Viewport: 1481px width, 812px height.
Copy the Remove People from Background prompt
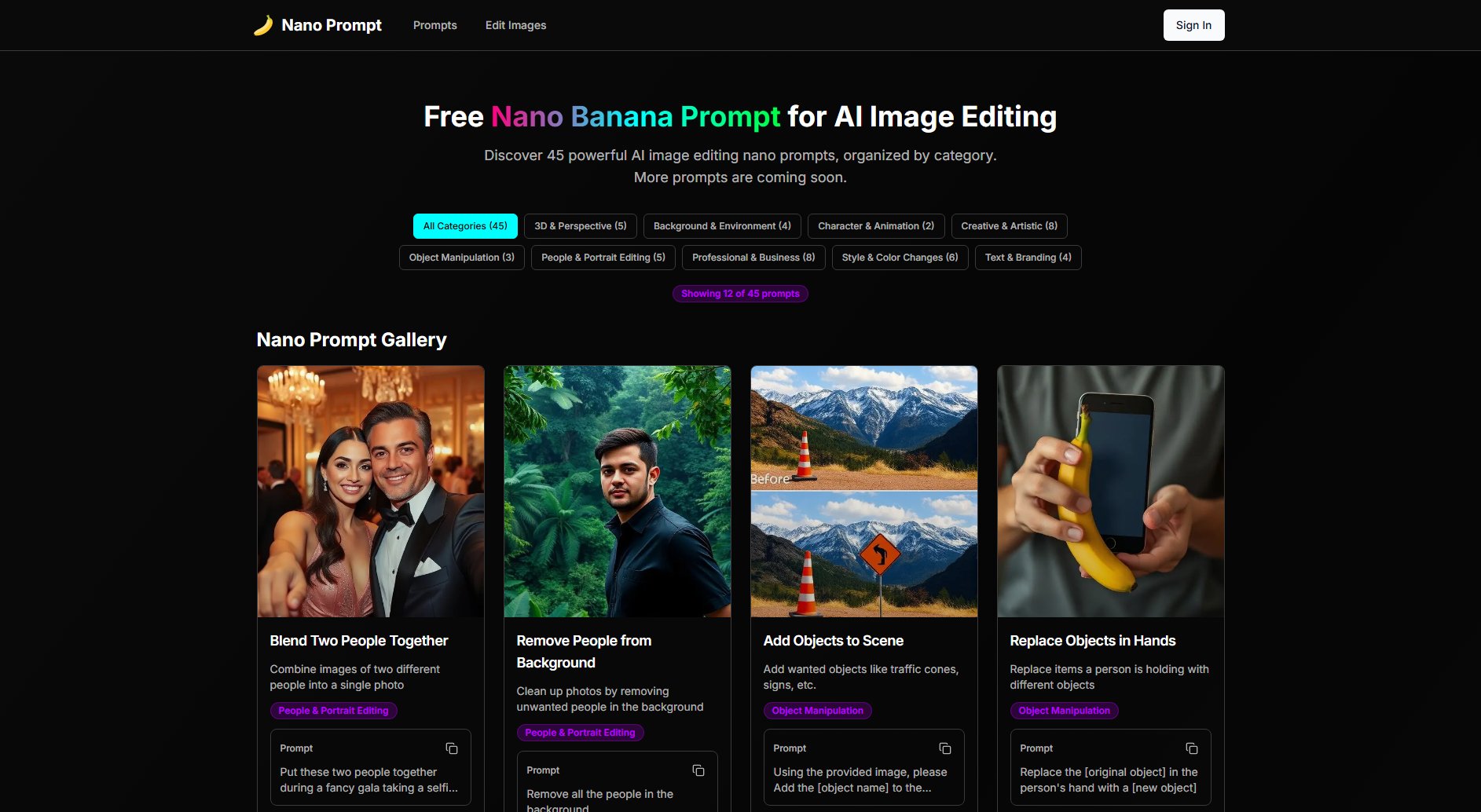698,770
